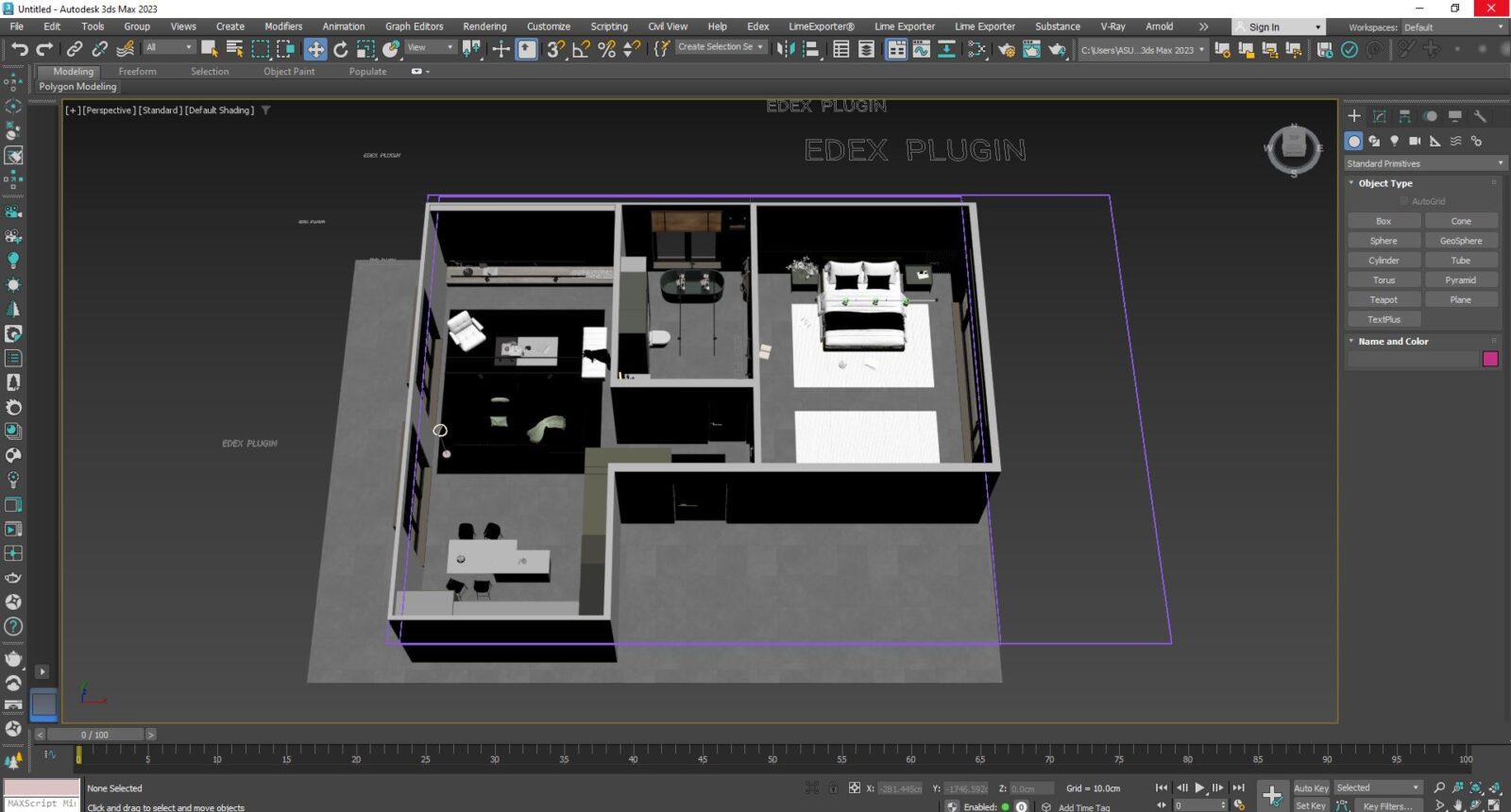Open the Rendering menu
1511x812 pixels.
pos(484,26)
